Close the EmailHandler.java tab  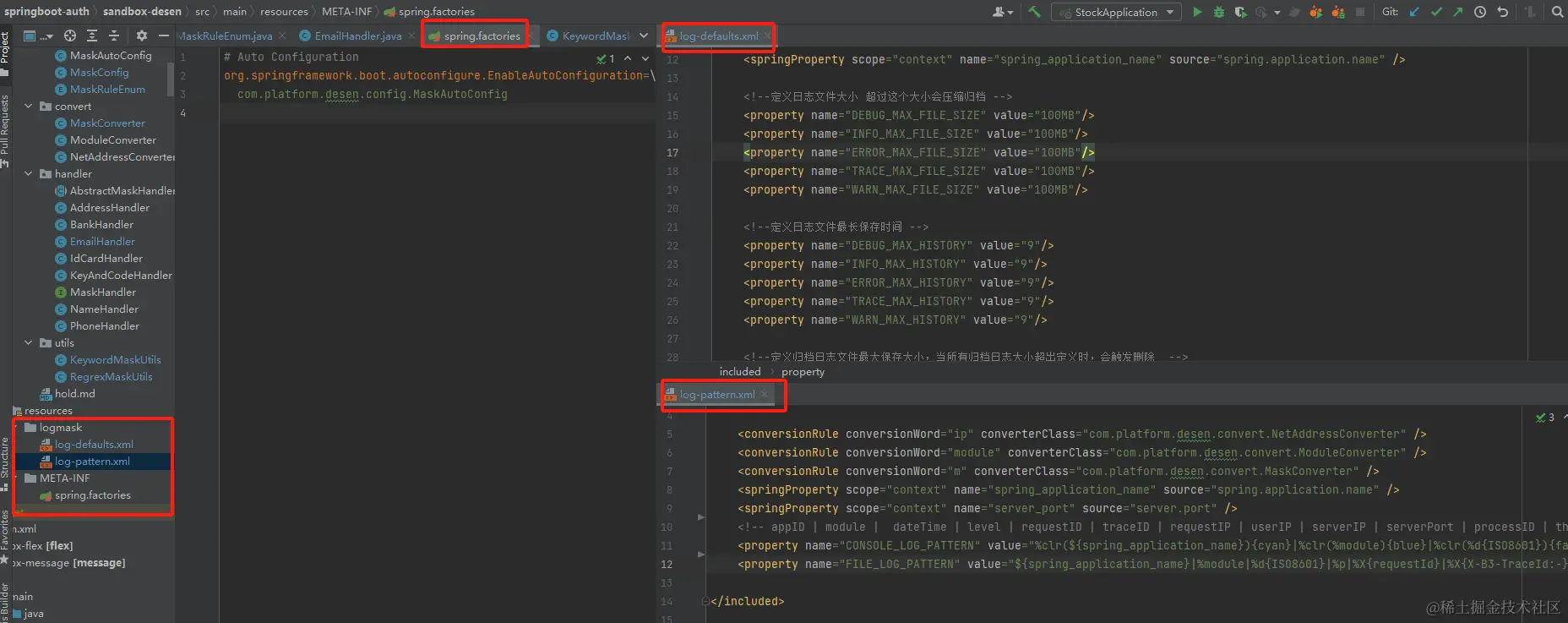pyautogui.click(x=412, y=36)
